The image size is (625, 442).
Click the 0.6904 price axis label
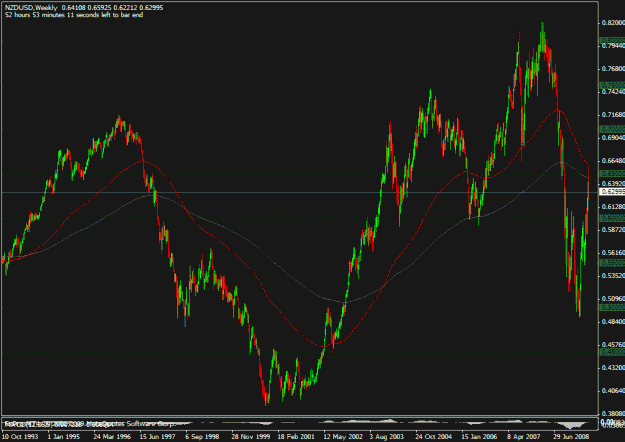point(613,138)
